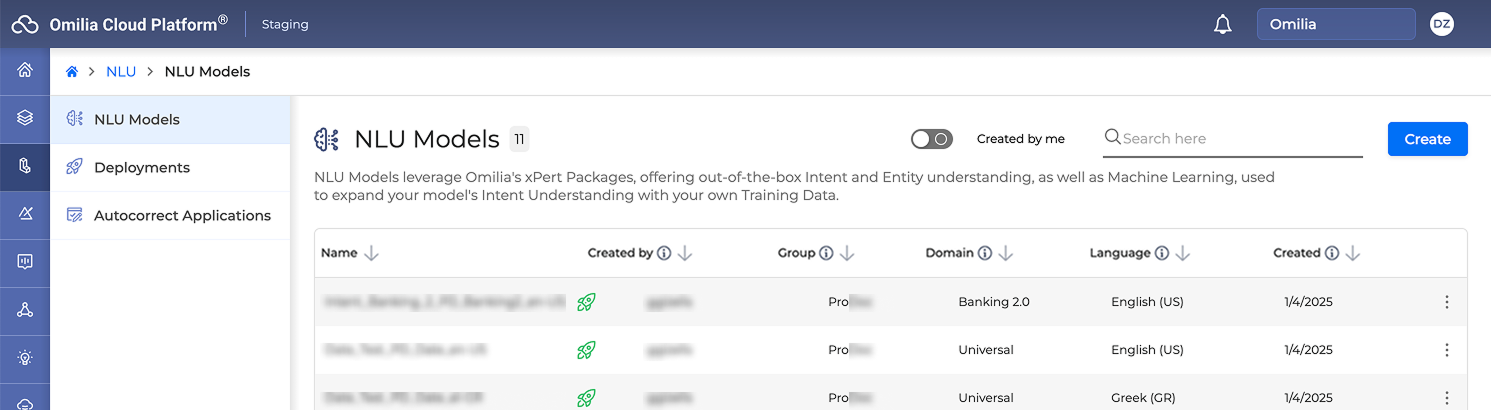Toggle the 'Created by me' switch

coord(931,139)
